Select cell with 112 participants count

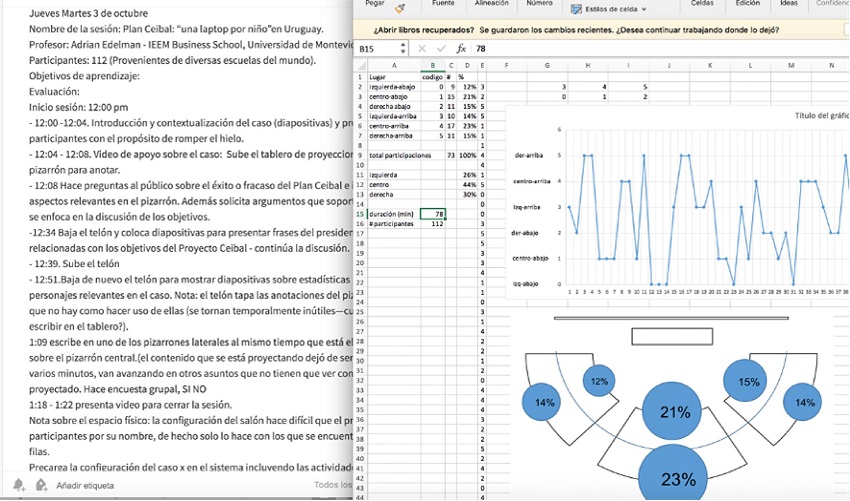(x=433, y=223)
